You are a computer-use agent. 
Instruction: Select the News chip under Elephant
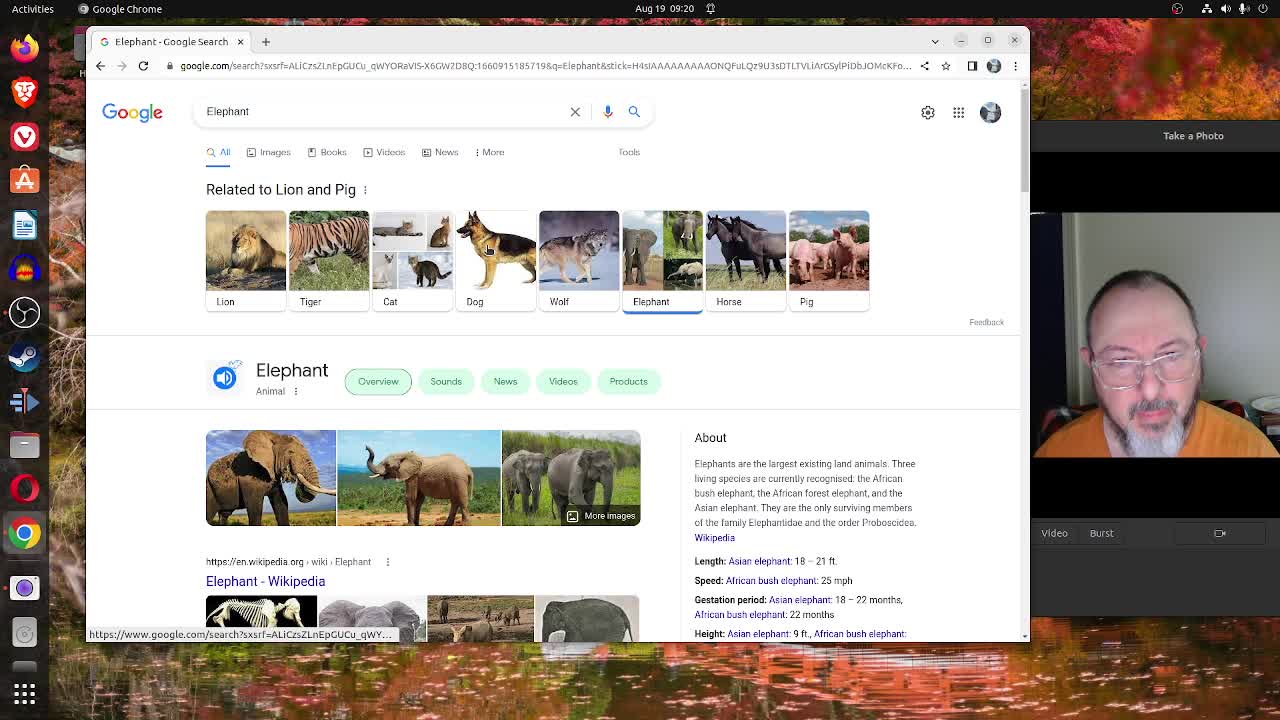coord(505,381)
